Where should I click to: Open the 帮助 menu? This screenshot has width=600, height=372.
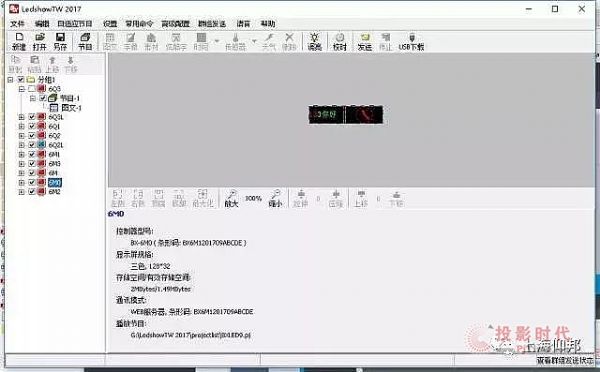[x=268, y=24]
